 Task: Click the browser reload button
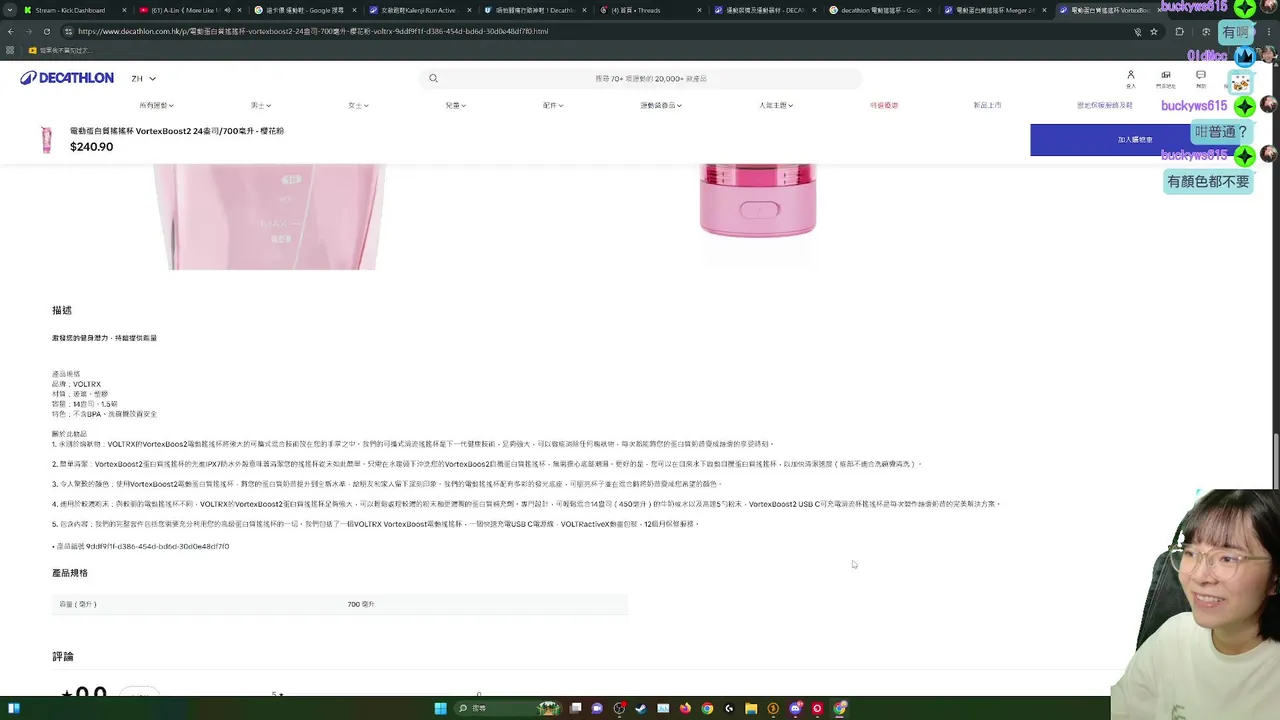(49, 31)
